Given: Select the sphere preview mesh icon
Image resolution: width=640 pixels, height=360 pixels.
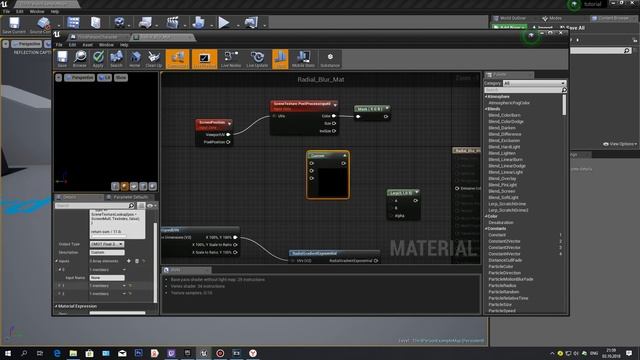Looking at the screenshot, I should coord(124,187).
